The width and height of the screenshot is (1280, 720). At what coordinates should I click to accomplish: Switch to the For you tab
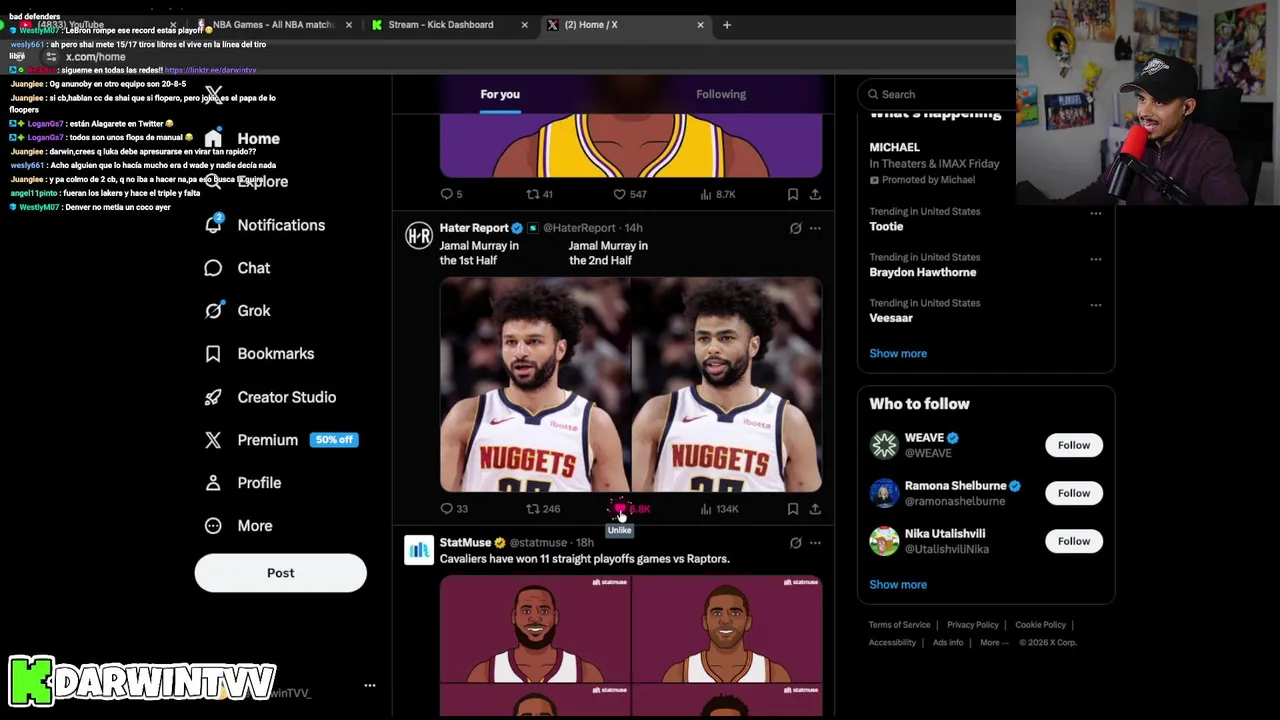(x=500, y=94)
